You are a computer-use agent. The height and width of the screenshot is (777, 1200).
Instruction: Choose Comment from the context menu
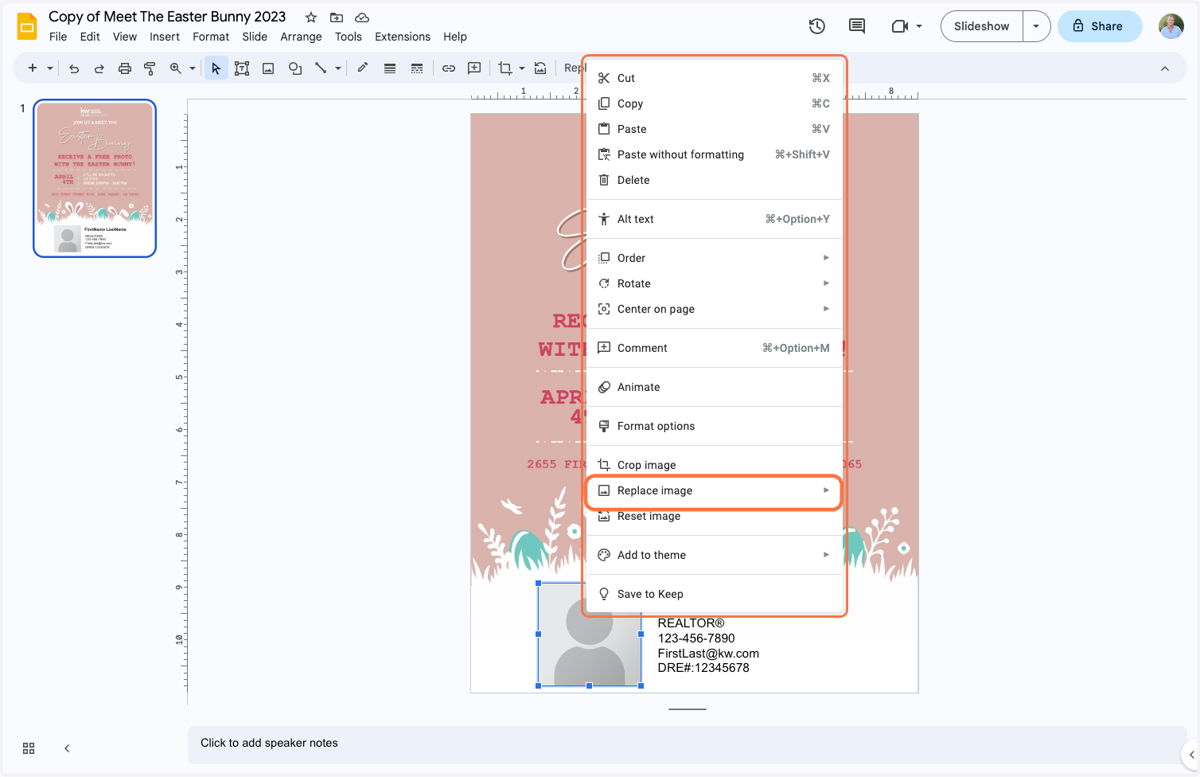[x=713, y=348]
